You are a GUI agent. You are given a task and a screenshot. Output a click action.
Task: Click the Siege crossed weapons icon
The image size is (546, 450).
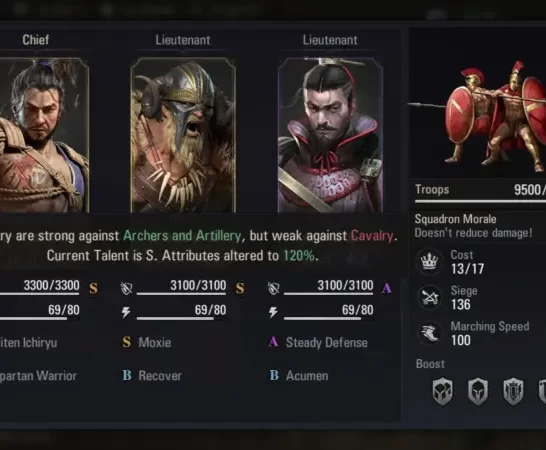429,297
